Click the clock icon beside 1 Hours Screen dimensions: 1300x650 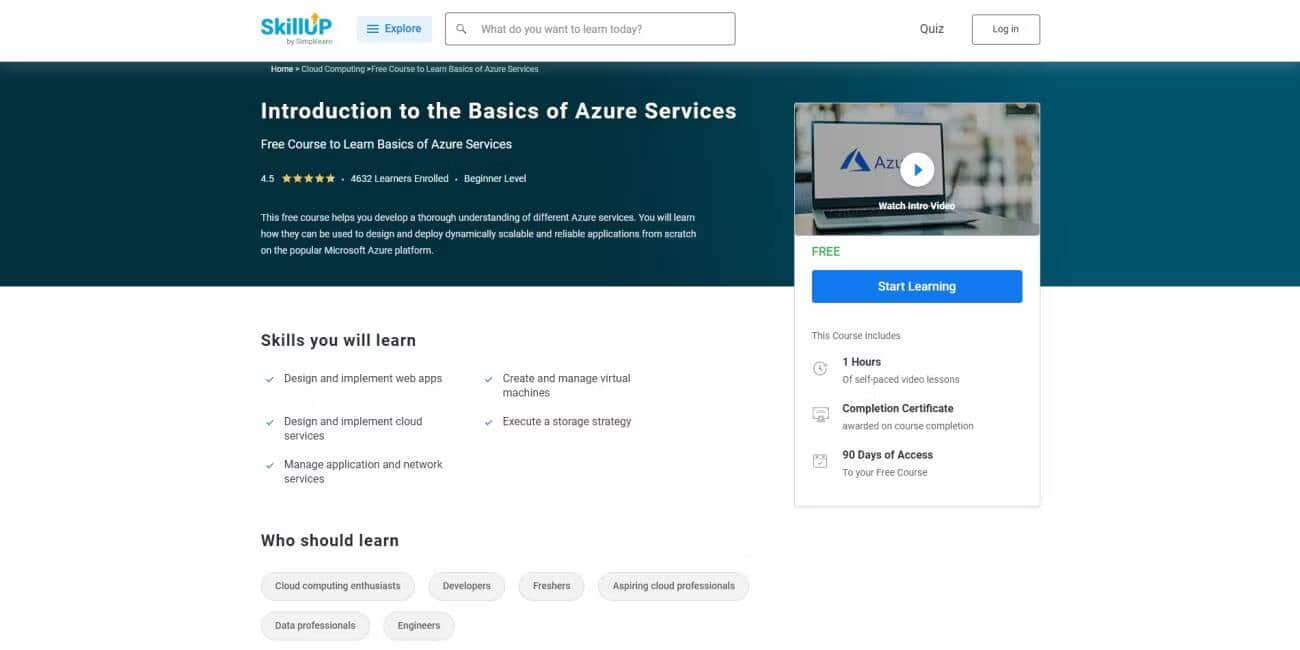pyautogui.click(x=820, y=369)
